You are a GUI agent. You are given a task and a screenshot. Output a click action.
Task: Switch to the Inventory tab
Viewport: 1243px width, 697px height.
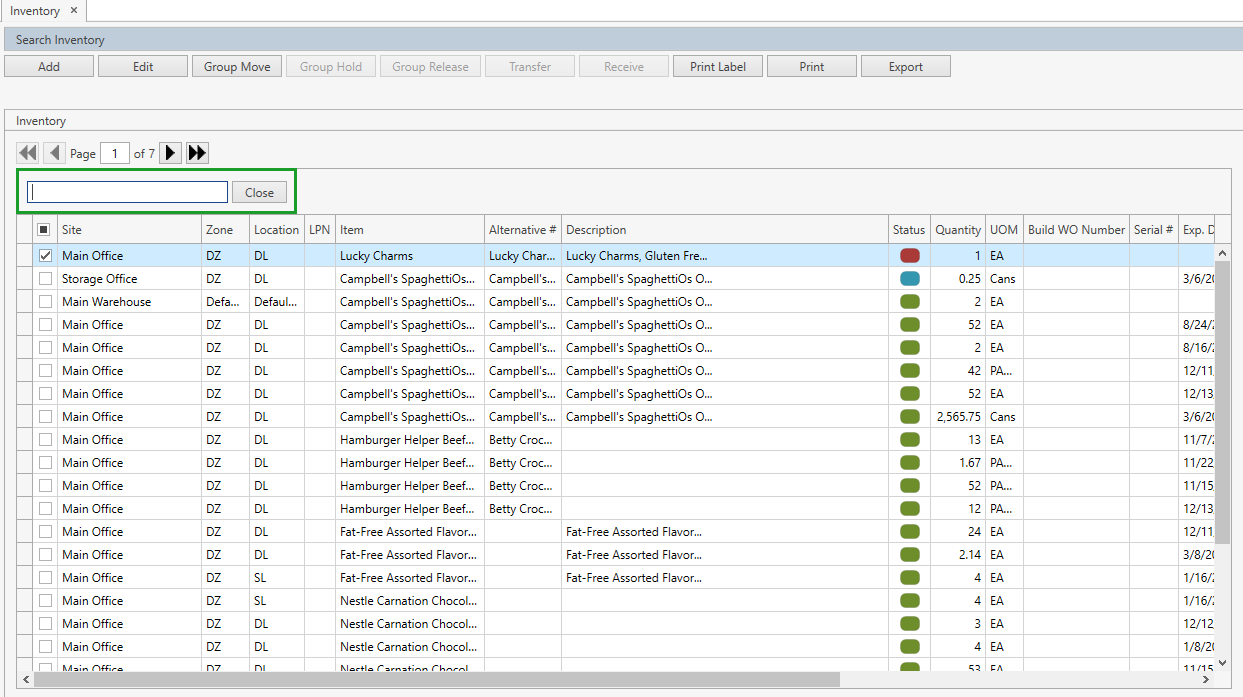coord(35,11)
